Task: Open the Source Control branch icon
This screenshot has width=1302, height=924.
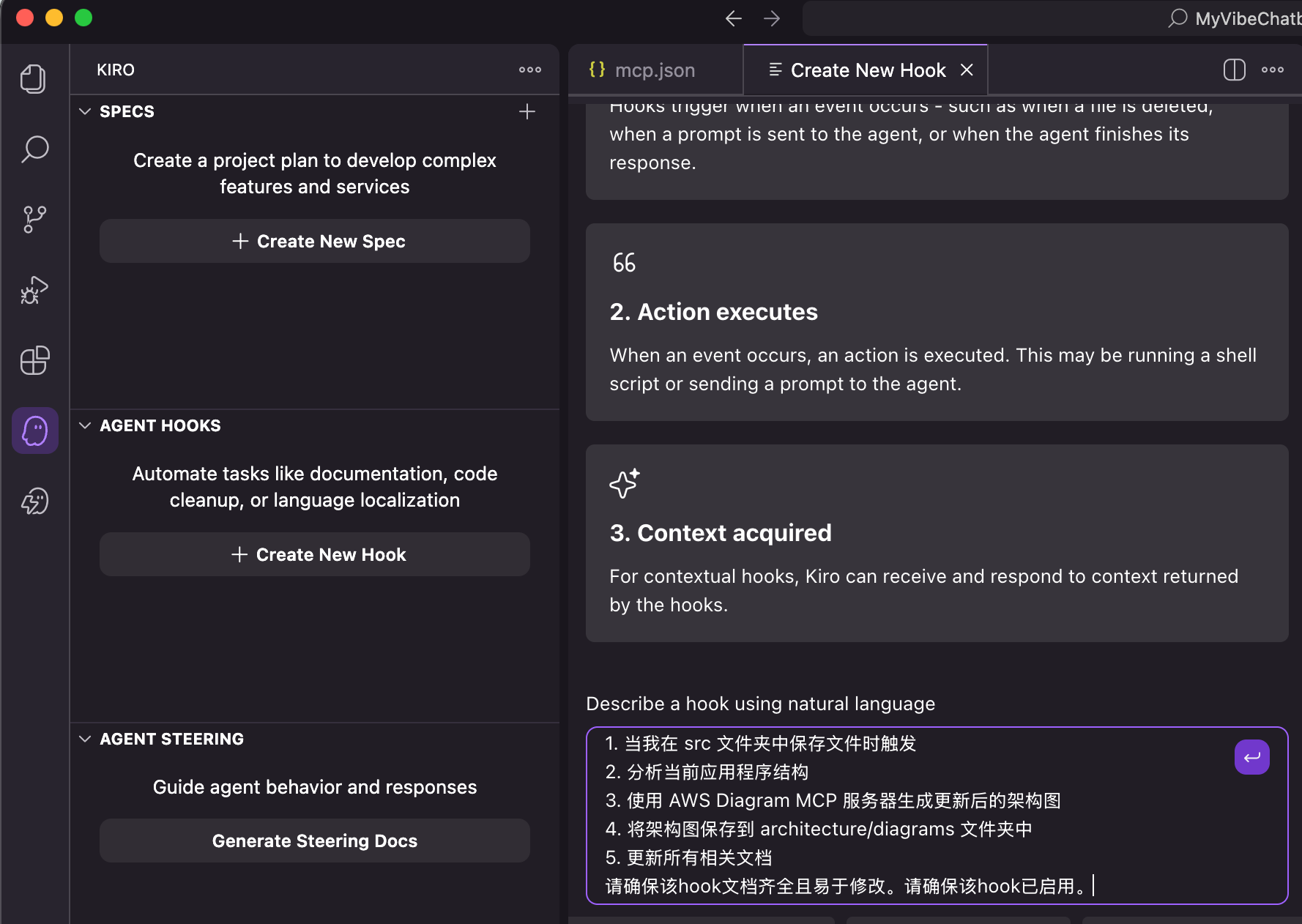Action: [34, 220]
